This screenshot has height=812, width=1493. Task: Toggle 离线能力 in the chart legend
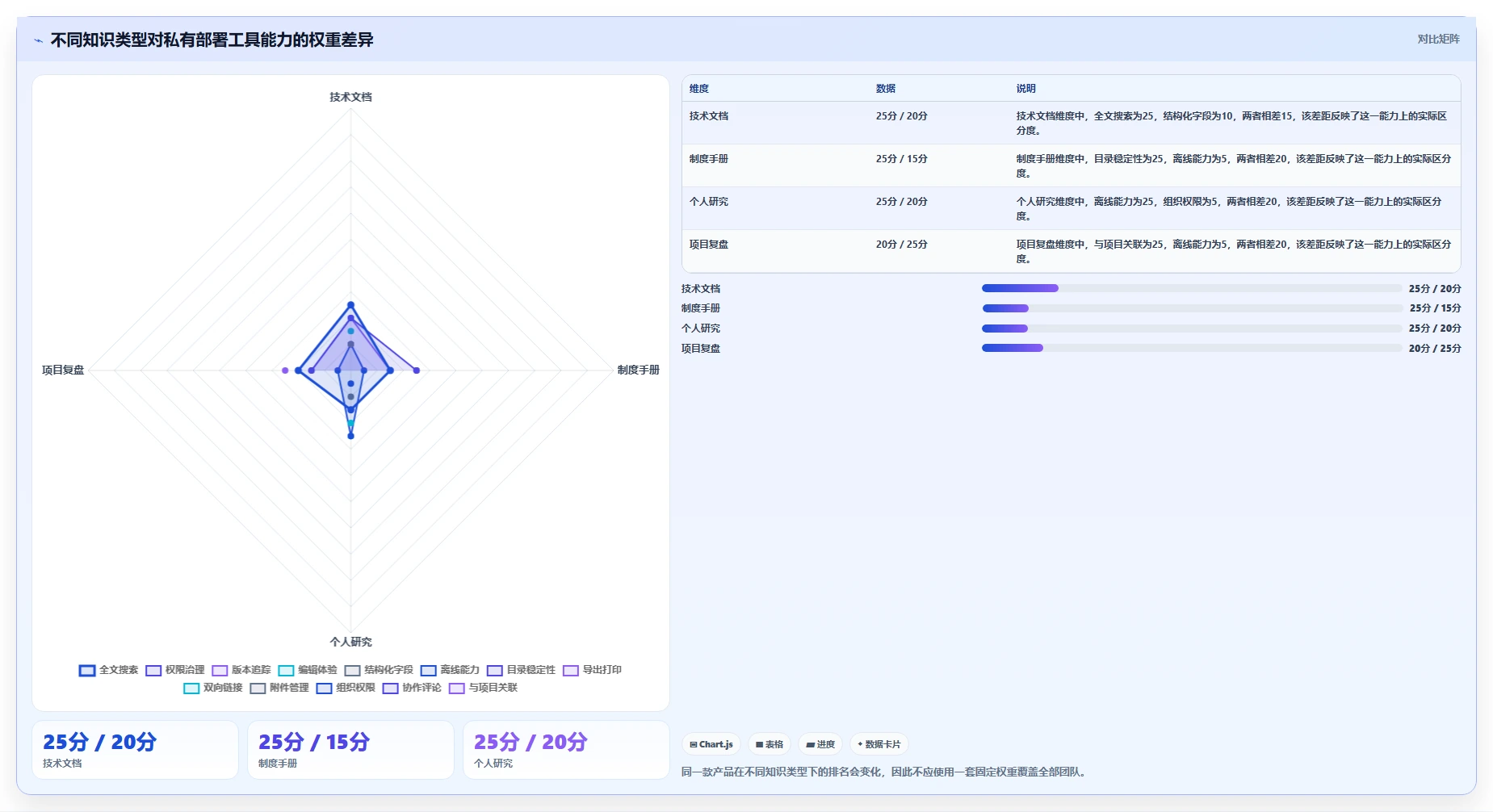(x=449, y=670)
